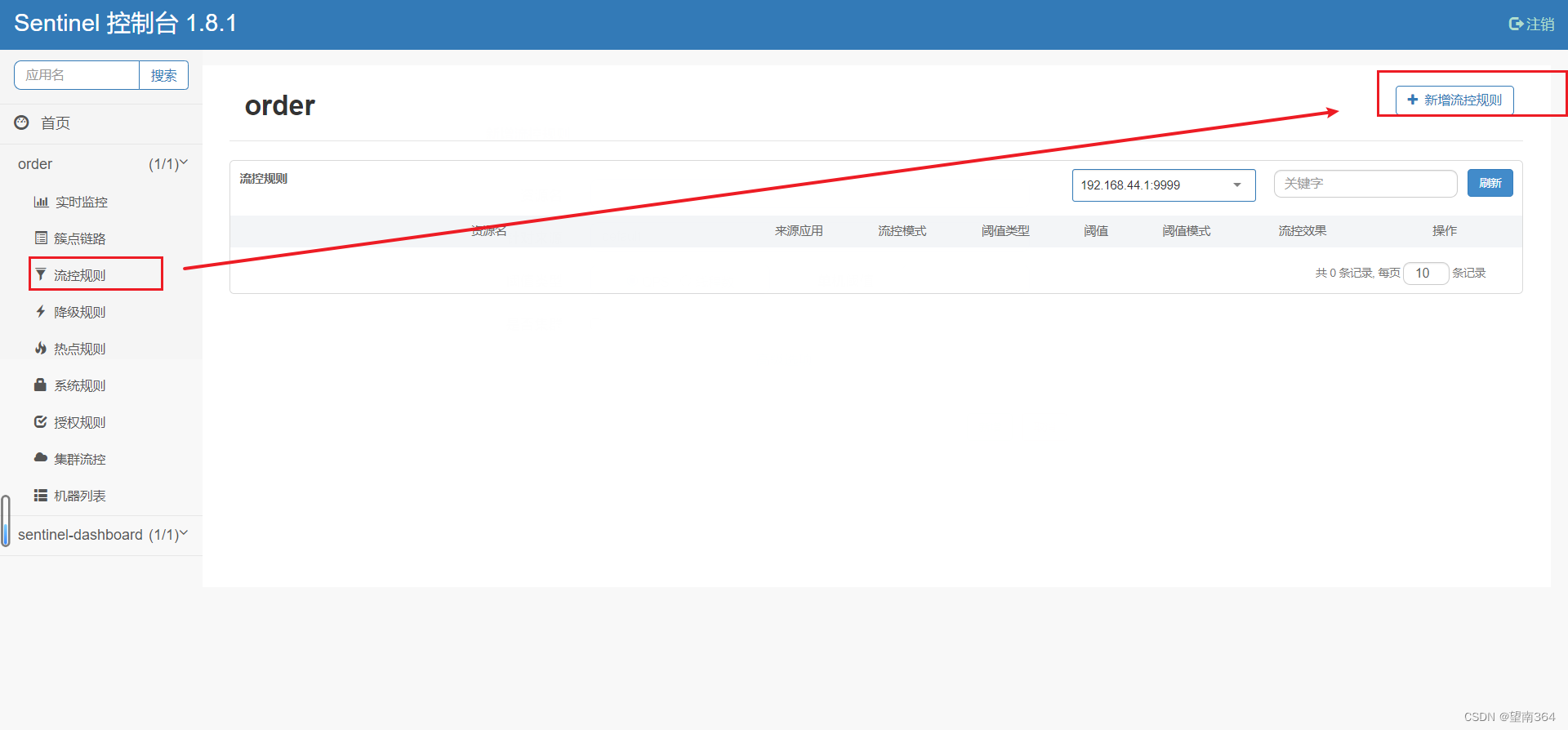This screenshot has height=730, width=1568.
Task: Go to 首页 home link
Action: pos(56,123)
